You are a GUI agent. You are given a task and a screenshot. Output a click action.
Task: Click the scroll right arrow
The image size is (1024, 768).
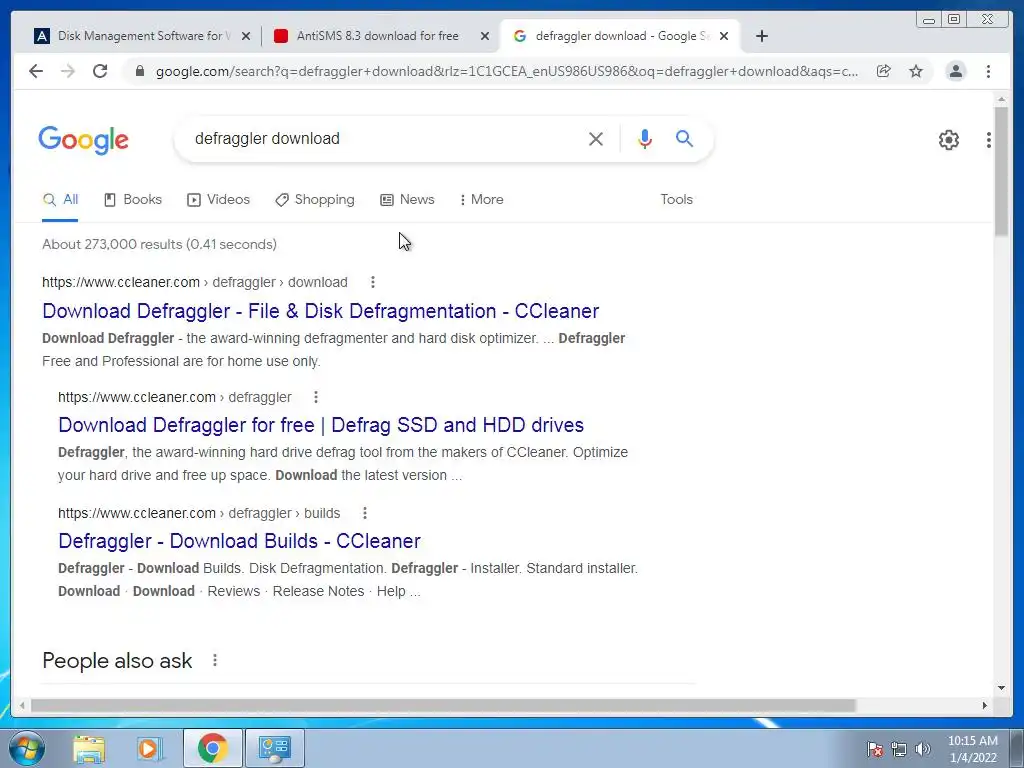coord(984,705)
